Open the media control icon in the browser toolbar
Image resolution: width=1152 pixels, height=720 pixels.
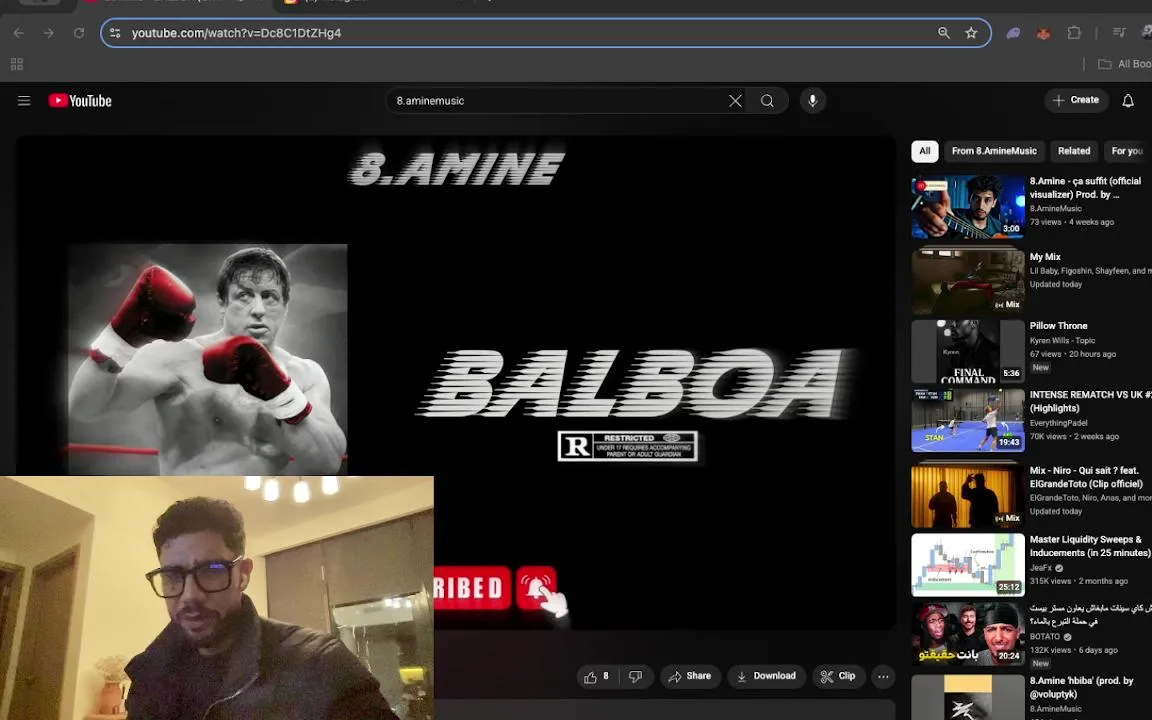1119,32
